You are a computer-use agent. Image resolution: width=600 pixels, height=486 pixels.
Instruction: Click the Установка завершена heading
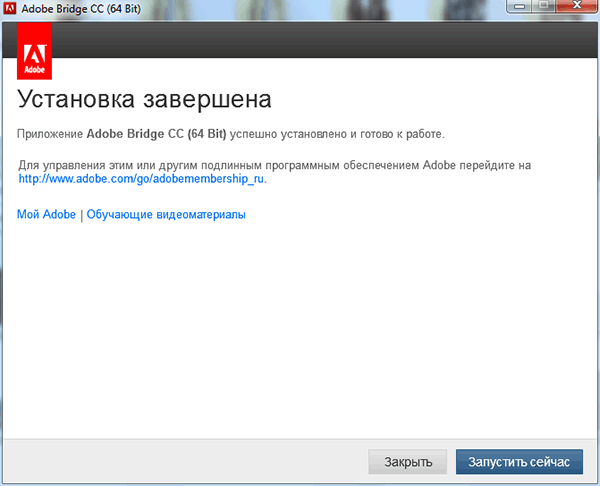pos(144,99)
